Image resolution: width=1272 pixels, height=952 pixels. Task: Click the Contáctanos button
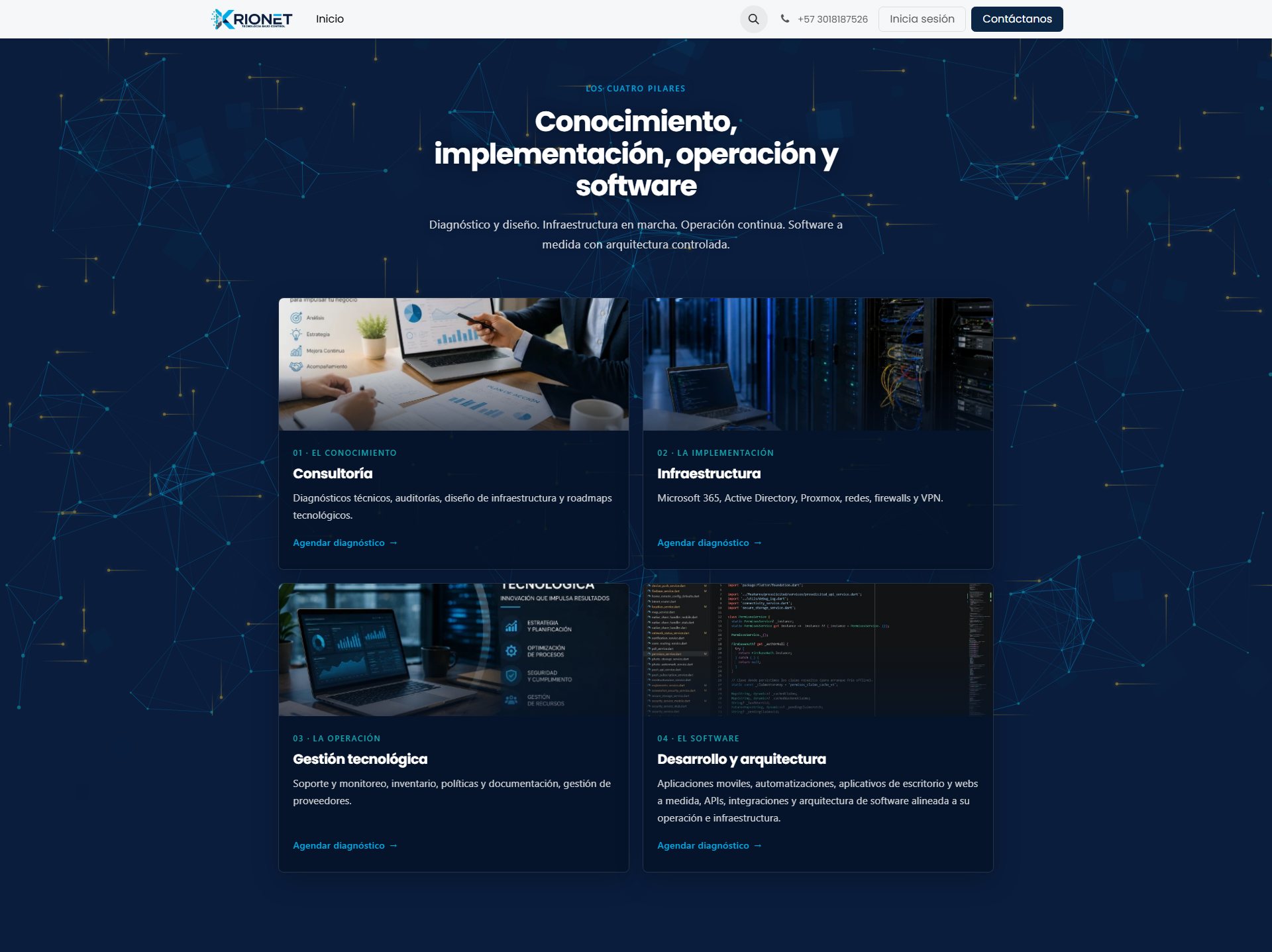click(1017, 19)
